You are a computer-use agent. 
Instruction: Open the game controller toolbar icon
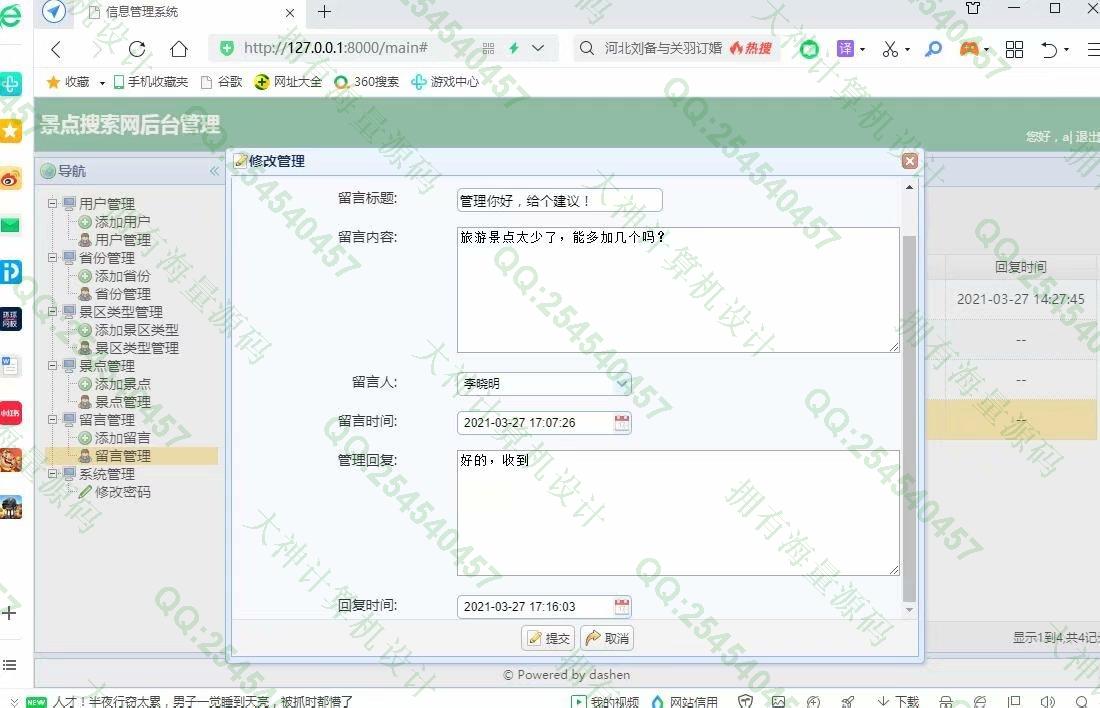click(970, 48)
